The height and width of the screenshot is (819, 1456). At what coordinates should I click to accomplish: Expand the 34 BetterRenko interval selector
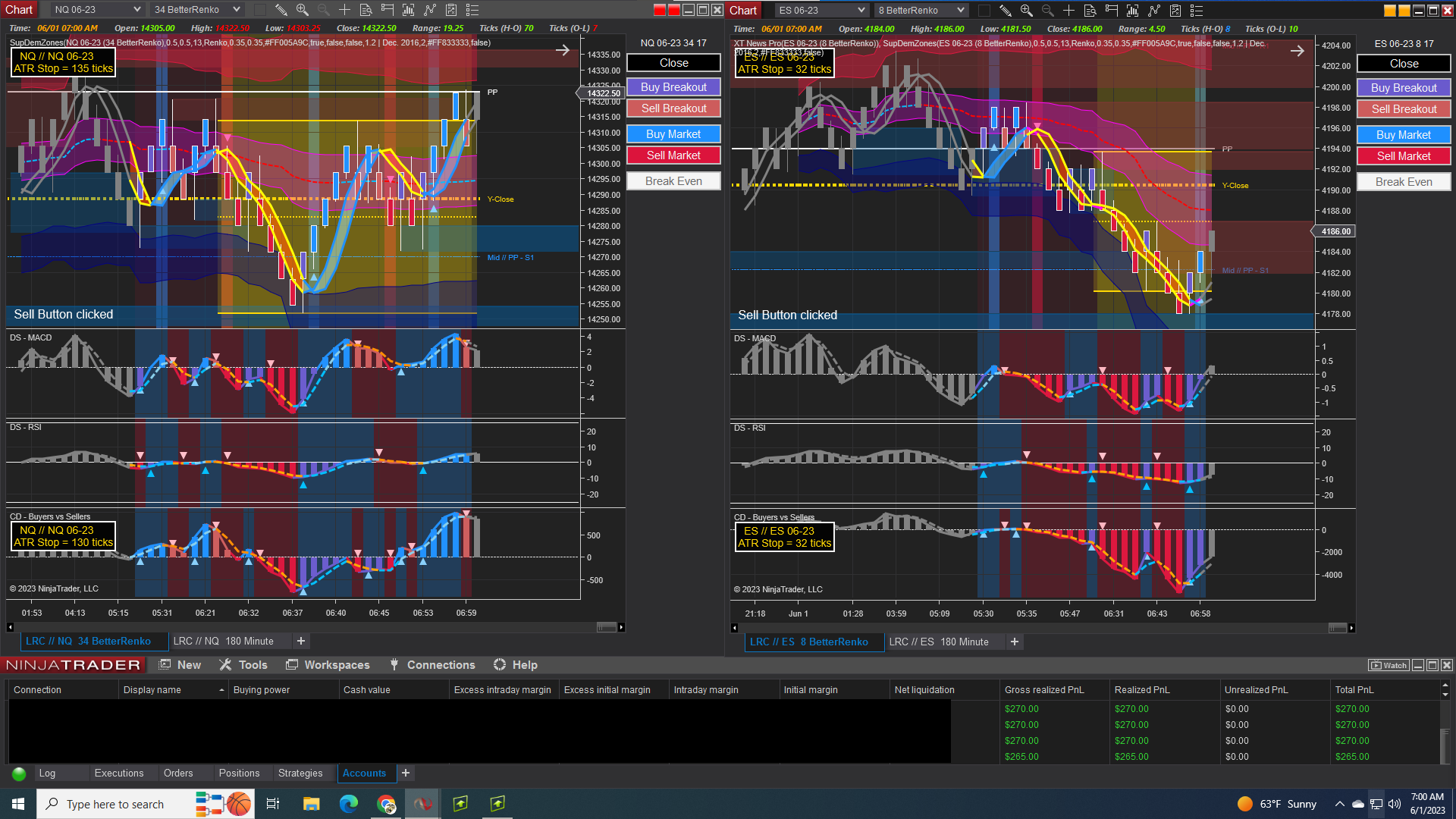(x=237, y=10)
